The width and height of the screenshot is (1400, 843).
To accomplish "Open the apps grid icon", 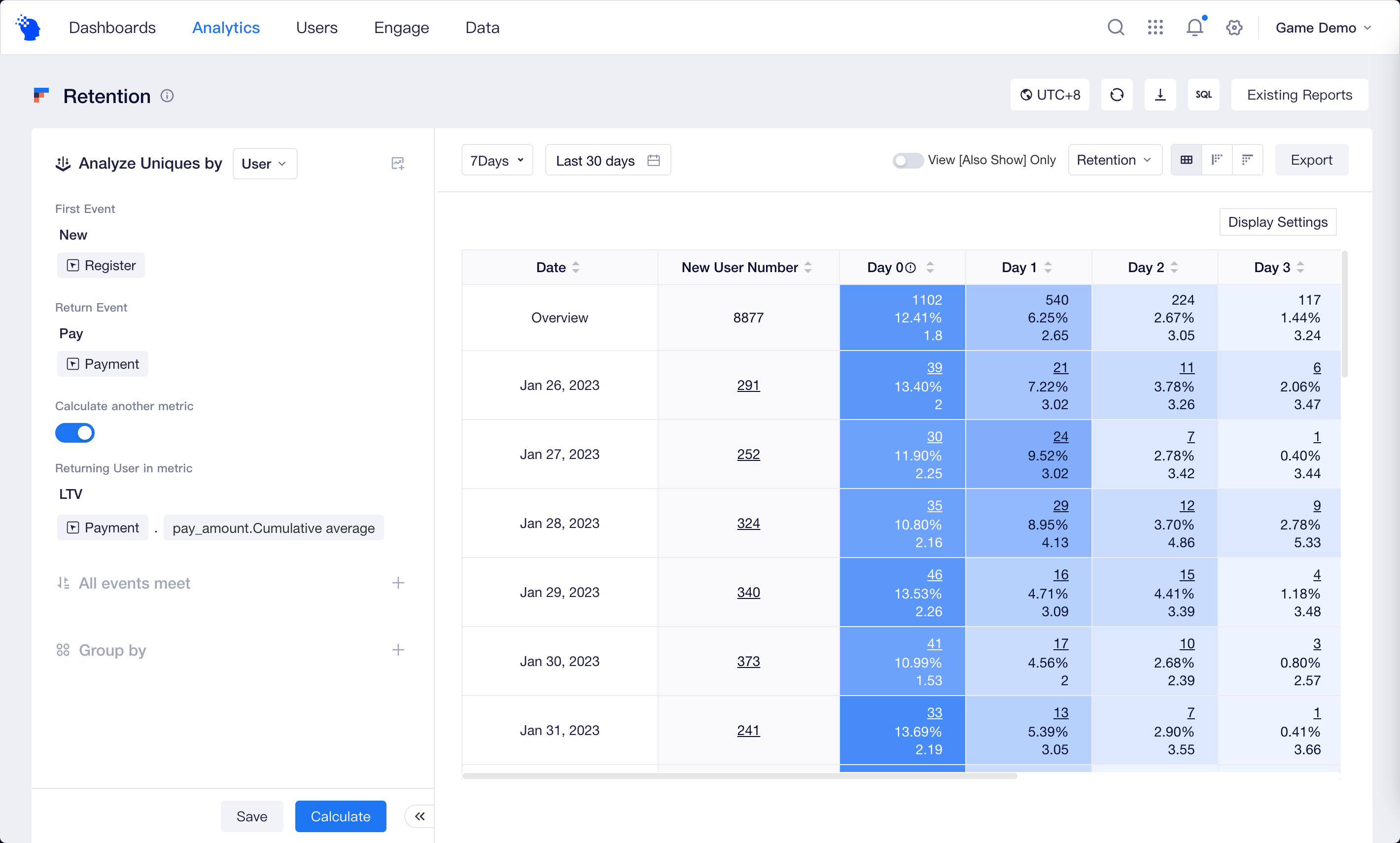I will tap(1155, 27).
